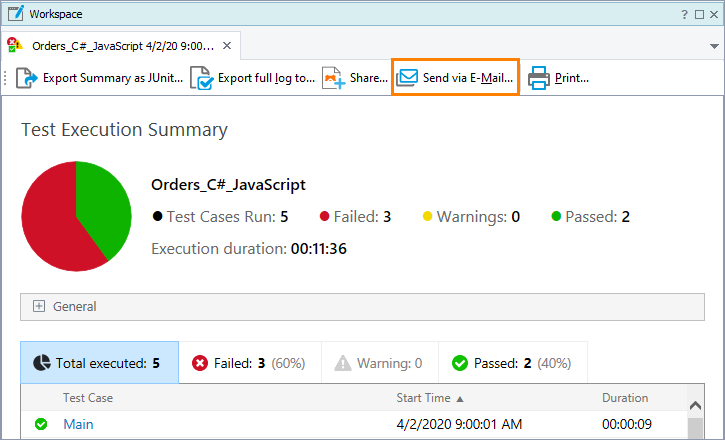Select the Orders_C#_JavaScript log tab

point(121,46)
